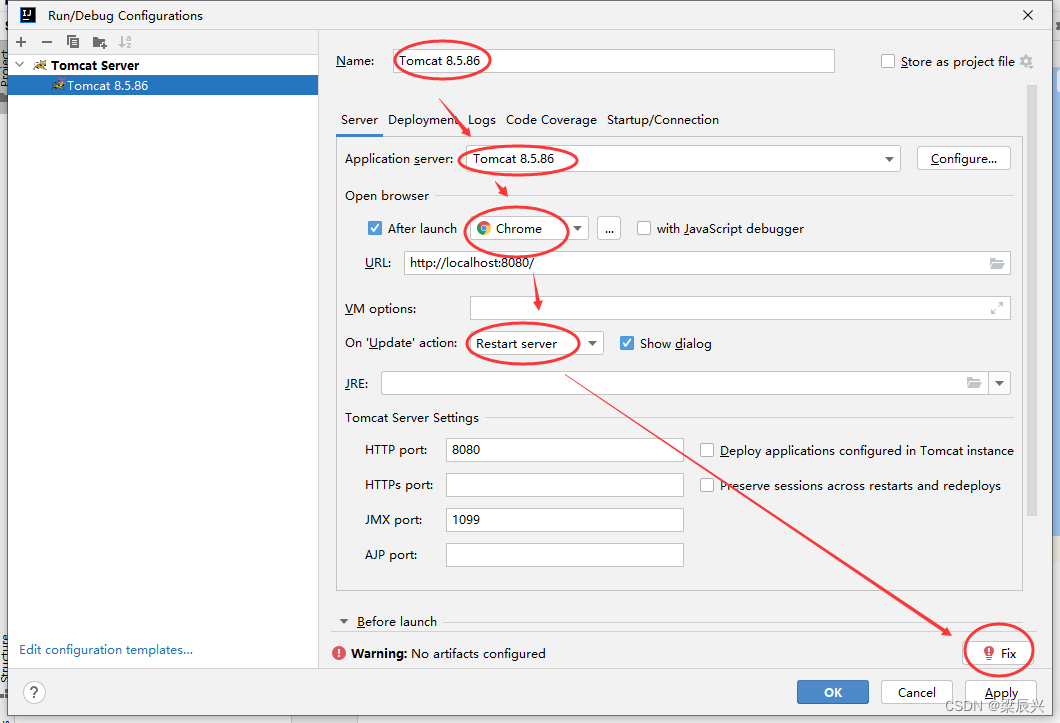Open the JRE dropdown arrow
Viewport: 1060px width, 723px height.
pyautogui.click(x=999, y=383)
